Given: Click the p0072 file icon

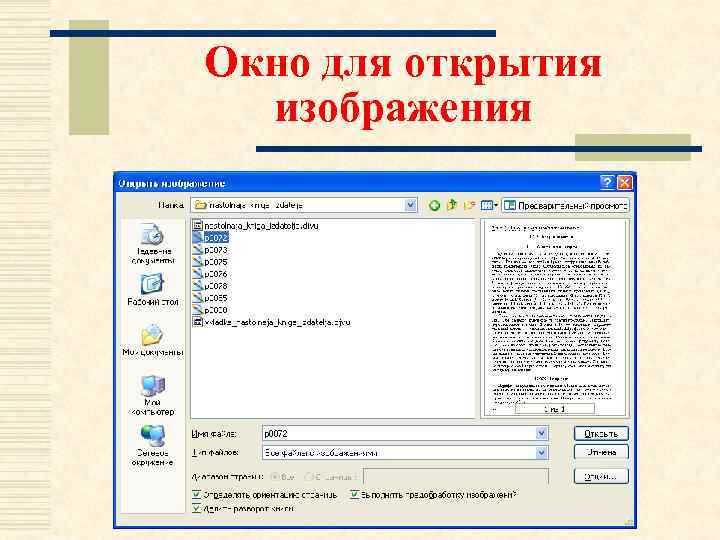Looking at the screenshot, I should click(x=197, y=238).
